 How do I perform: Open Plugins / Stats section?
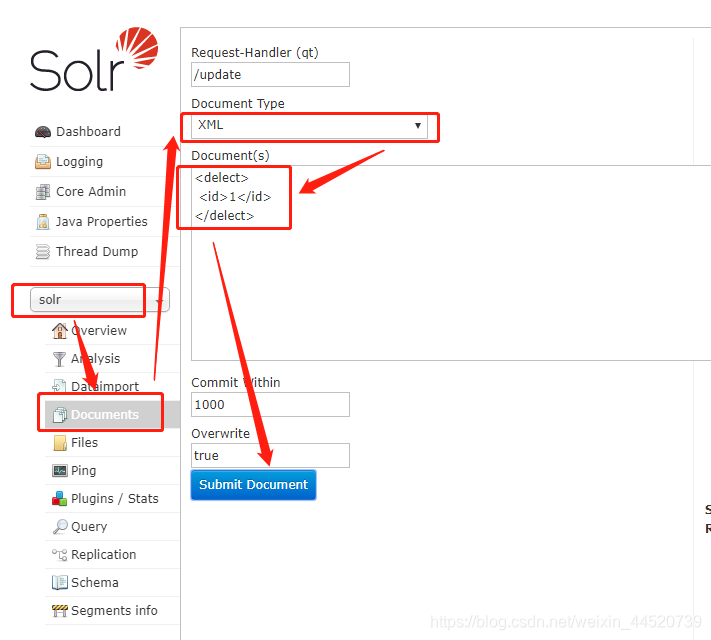point(115,498)
